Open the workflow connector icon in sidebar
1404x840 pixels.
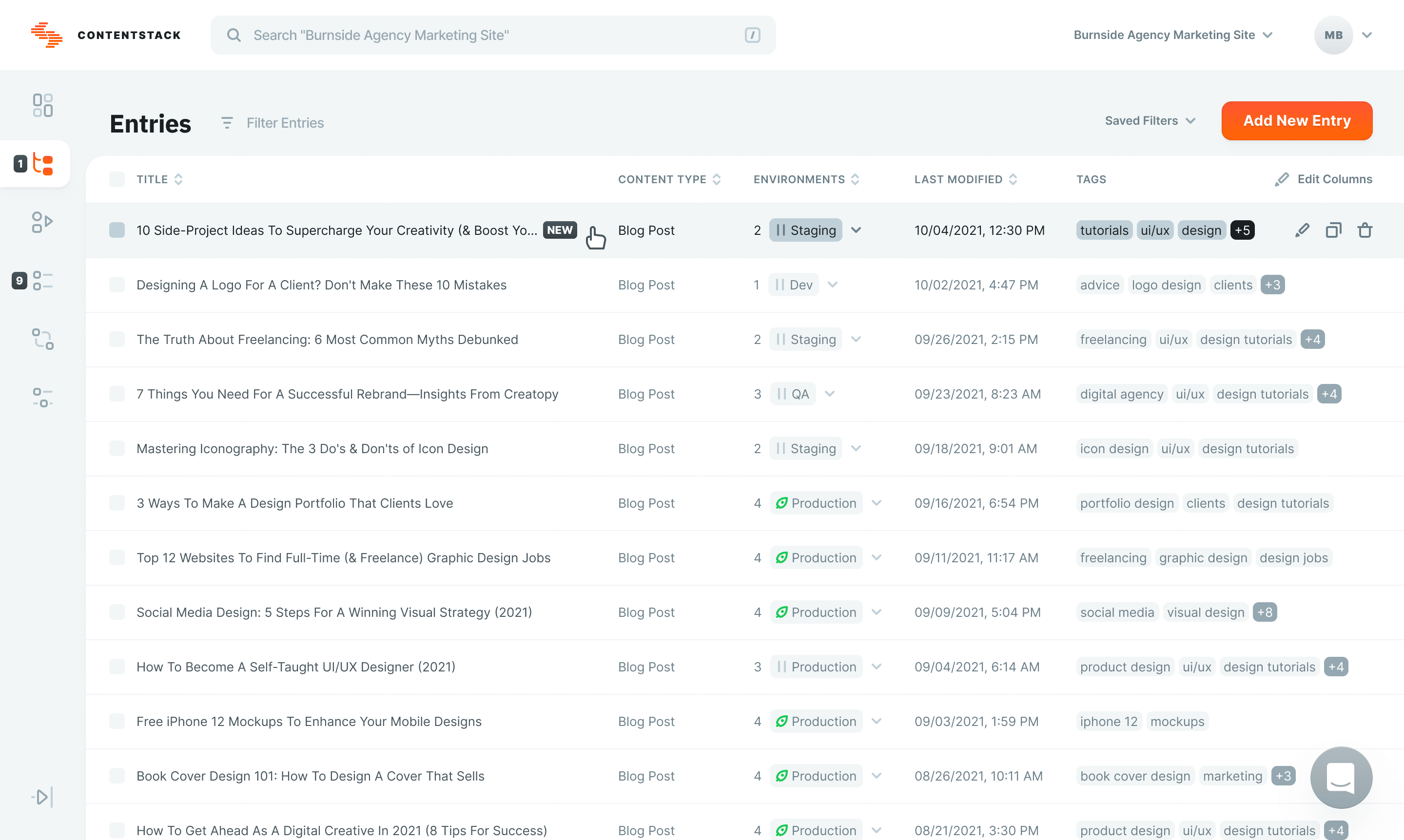pos(42,339)
